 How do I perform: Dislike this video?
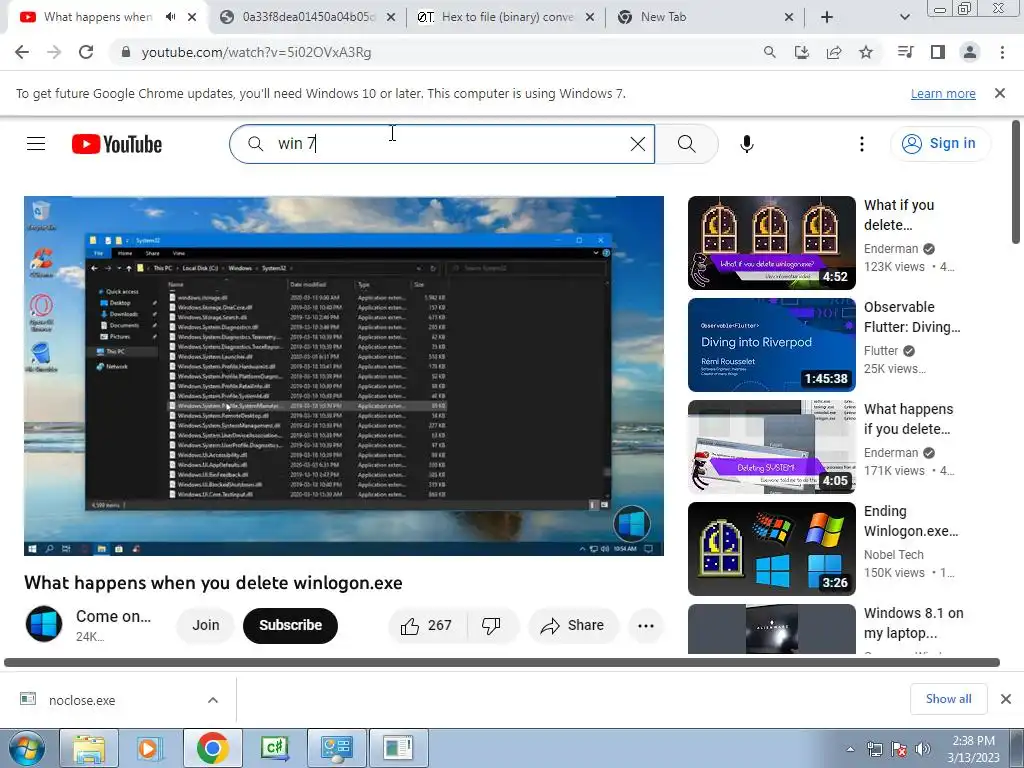tap(491, 626)
